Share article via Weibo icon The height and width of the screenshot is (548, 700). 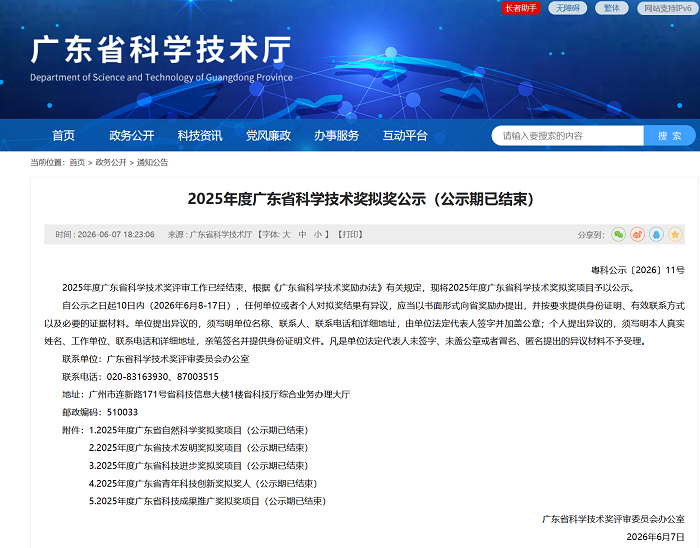coord(638,234)
